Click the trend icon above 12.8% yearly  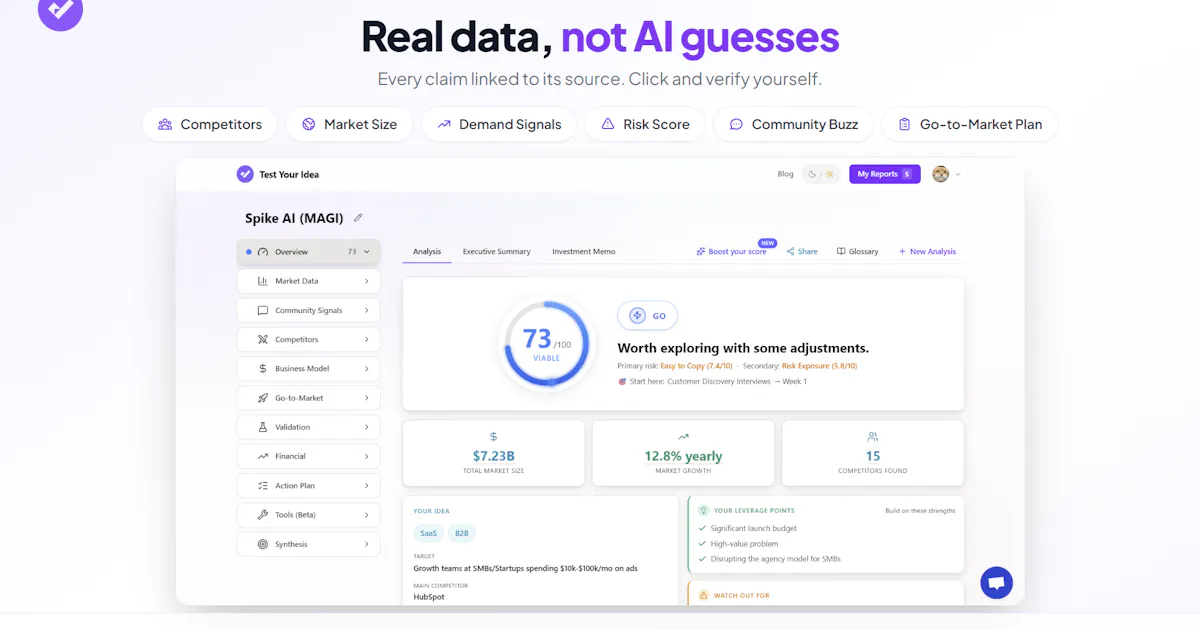683,437
